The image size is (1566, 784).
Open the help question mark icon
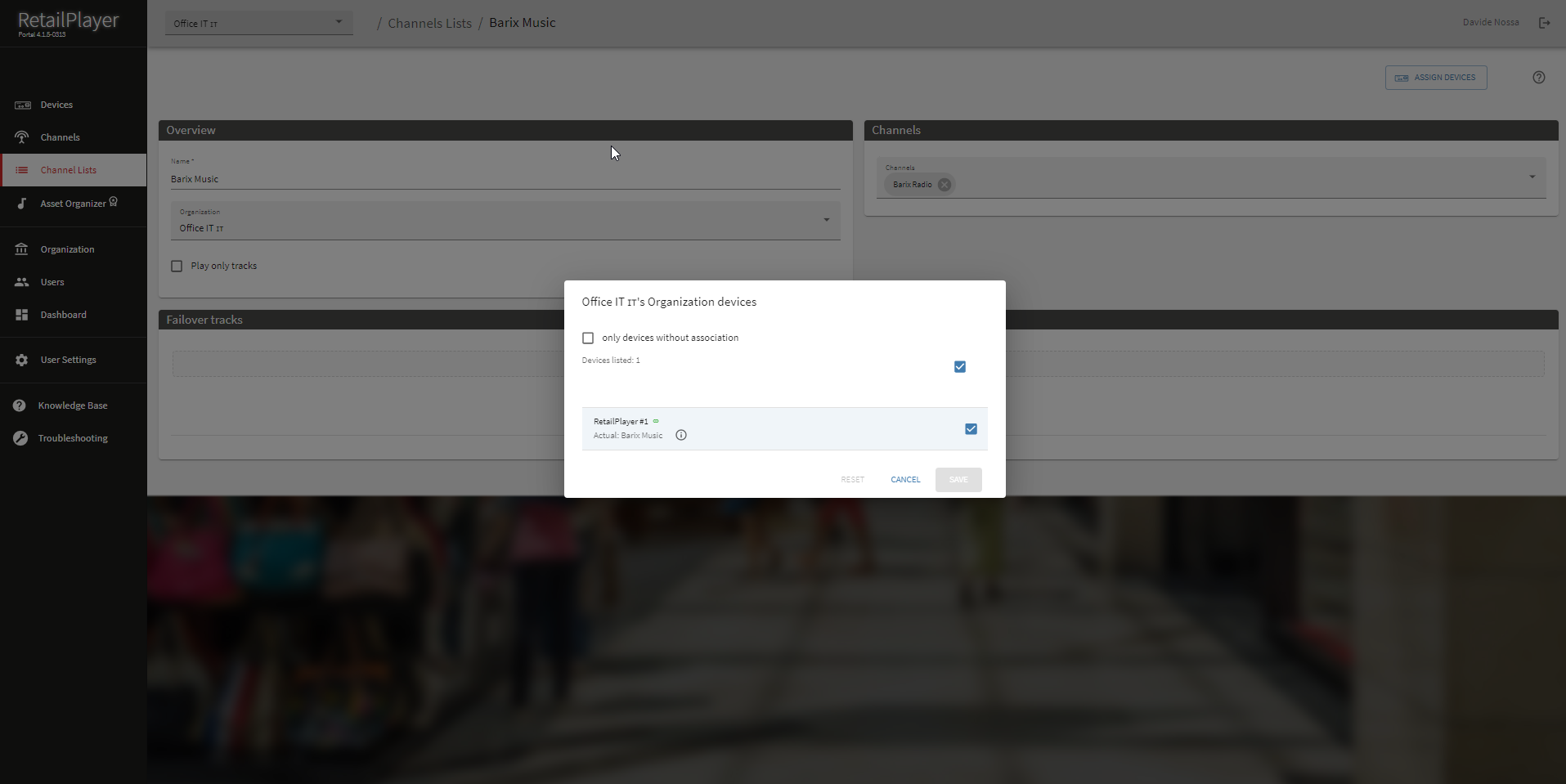[1538, 78]
